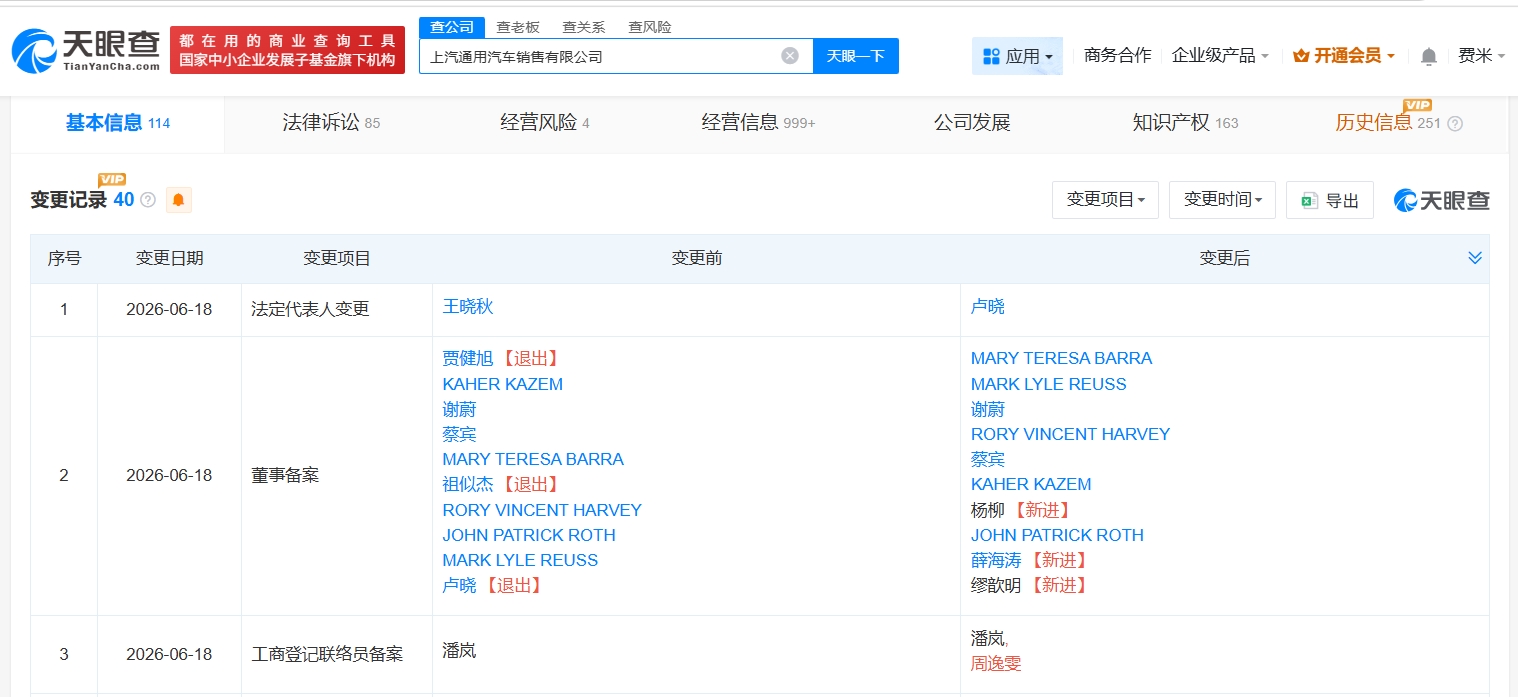Click 缪歆明 marked 新进
The height and width of the screenshot is (697, 1518).
(x=996, y=585)
